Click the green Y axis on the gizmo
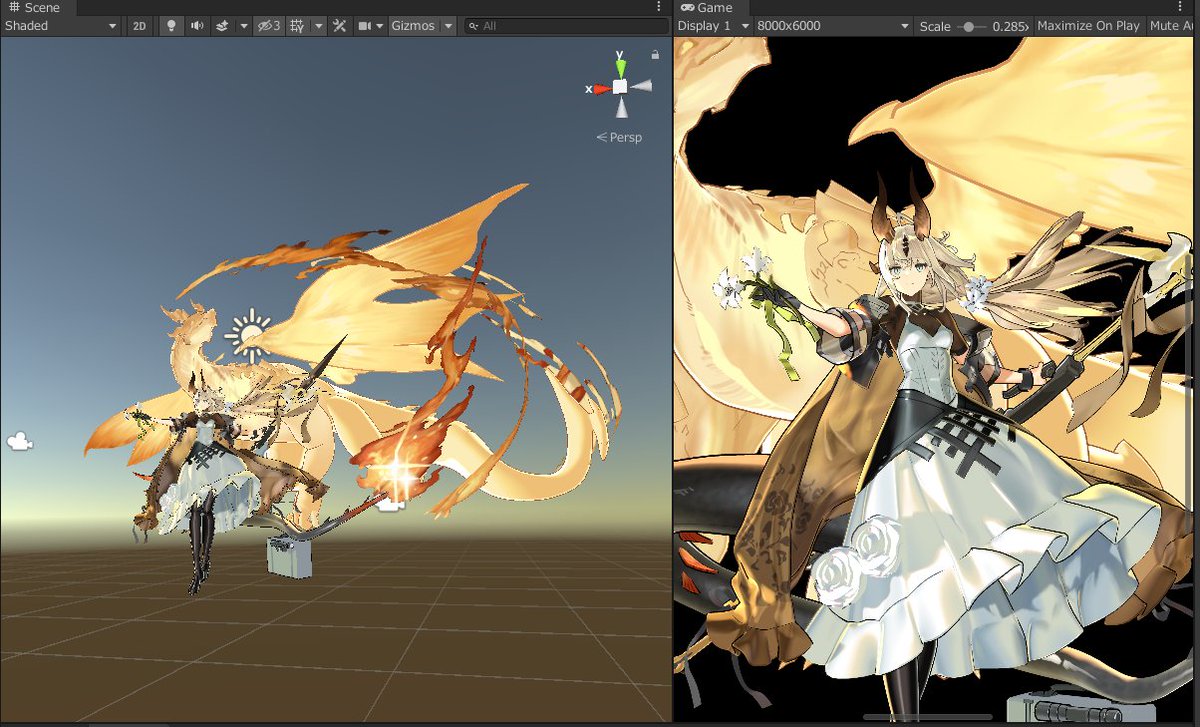The width and height of the screenshot is (1200, 727). [x=621, y=67]
